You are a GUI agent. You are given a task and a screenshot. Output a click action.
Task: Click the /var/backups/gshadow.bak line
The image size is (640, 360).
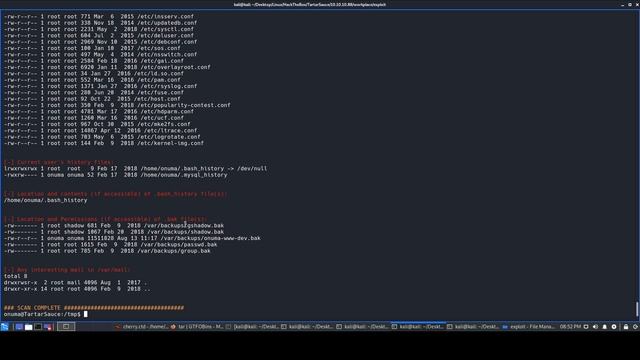coord(114,225)
